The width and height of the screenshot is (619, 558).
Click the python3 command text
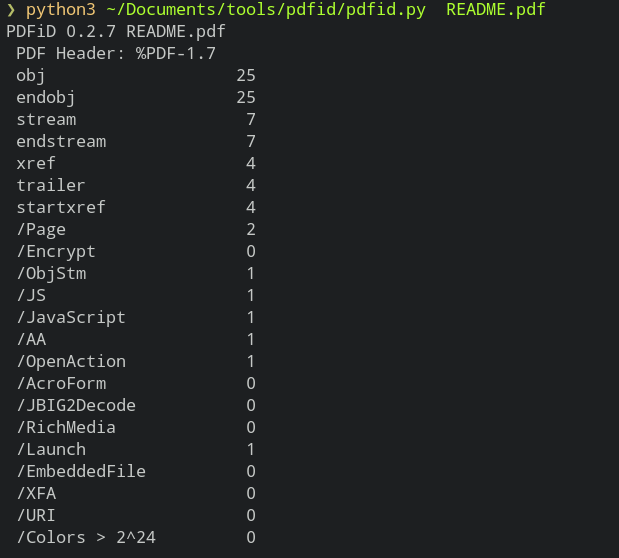tap(61, 10)
